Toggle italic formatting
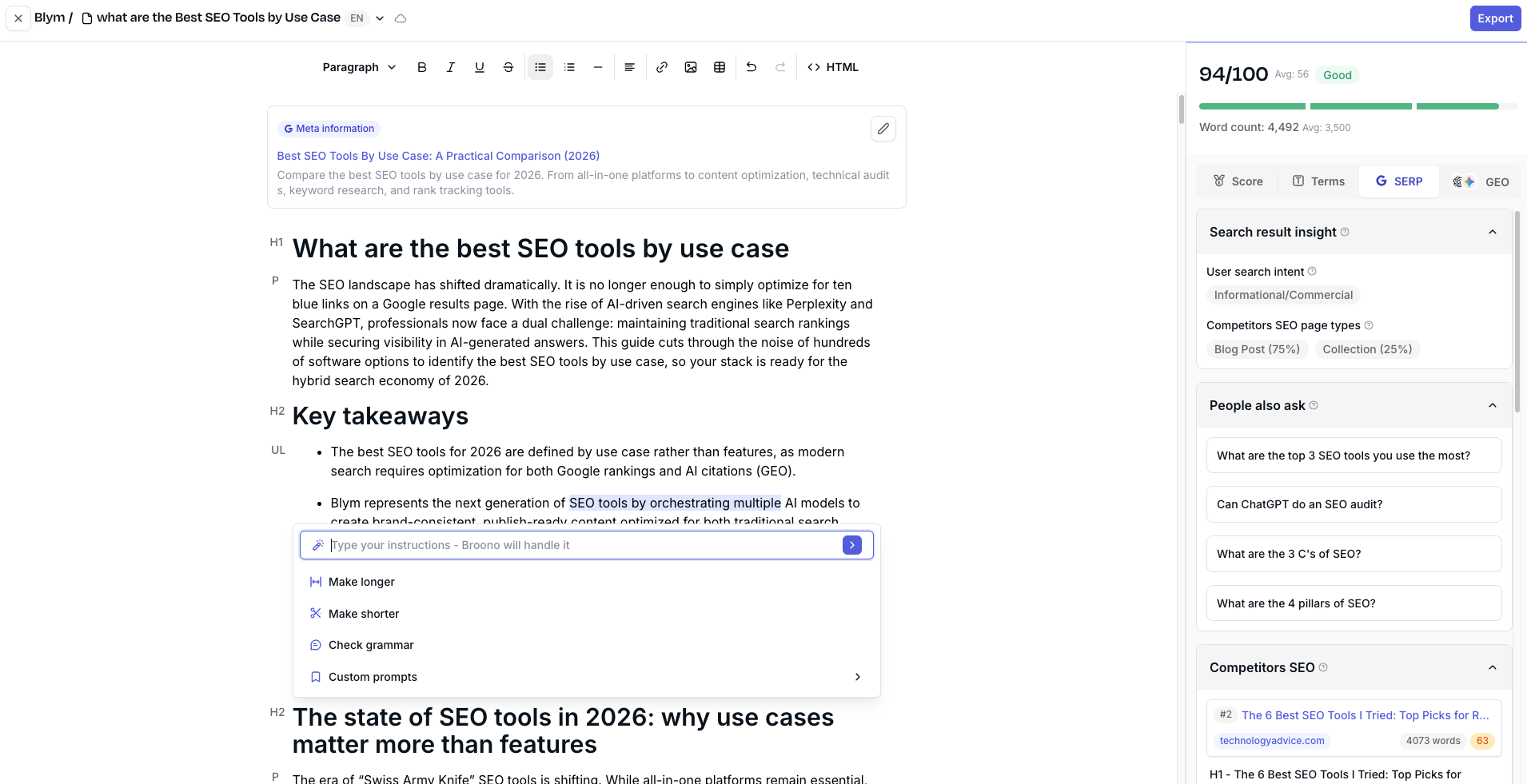The width and height of the screenshot is (1527, 784). pos(451,67)
